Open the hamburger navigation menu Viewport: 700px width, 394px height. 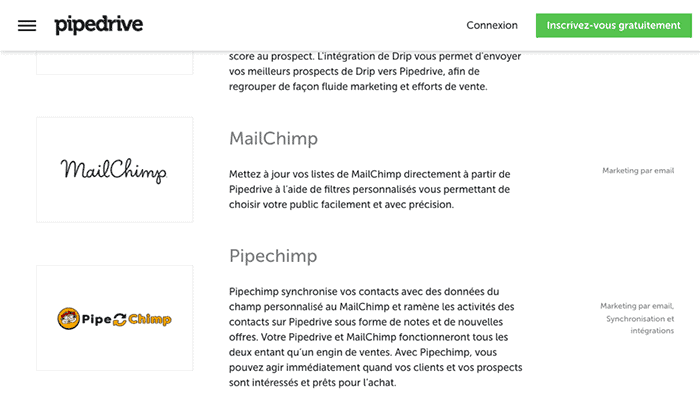27,25
